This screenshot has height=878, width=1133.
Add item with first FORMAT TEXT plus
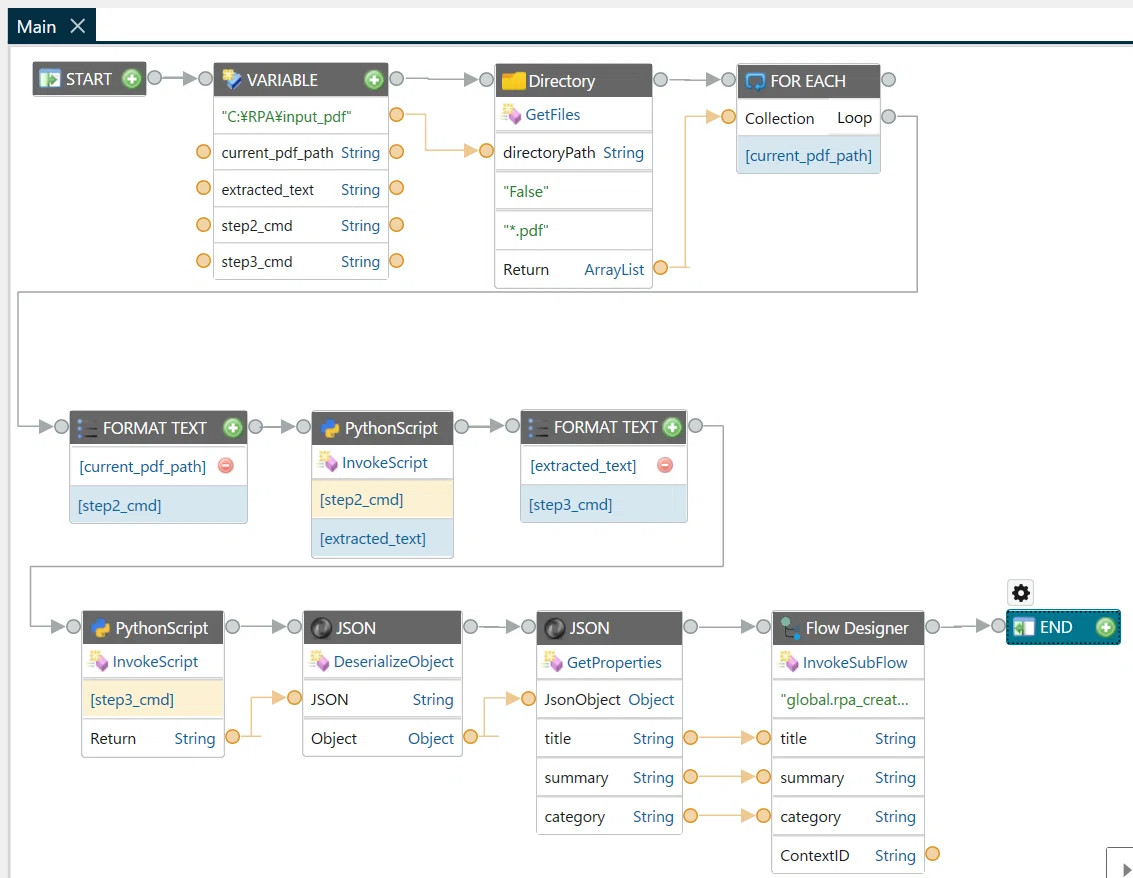tap(233, 428)
